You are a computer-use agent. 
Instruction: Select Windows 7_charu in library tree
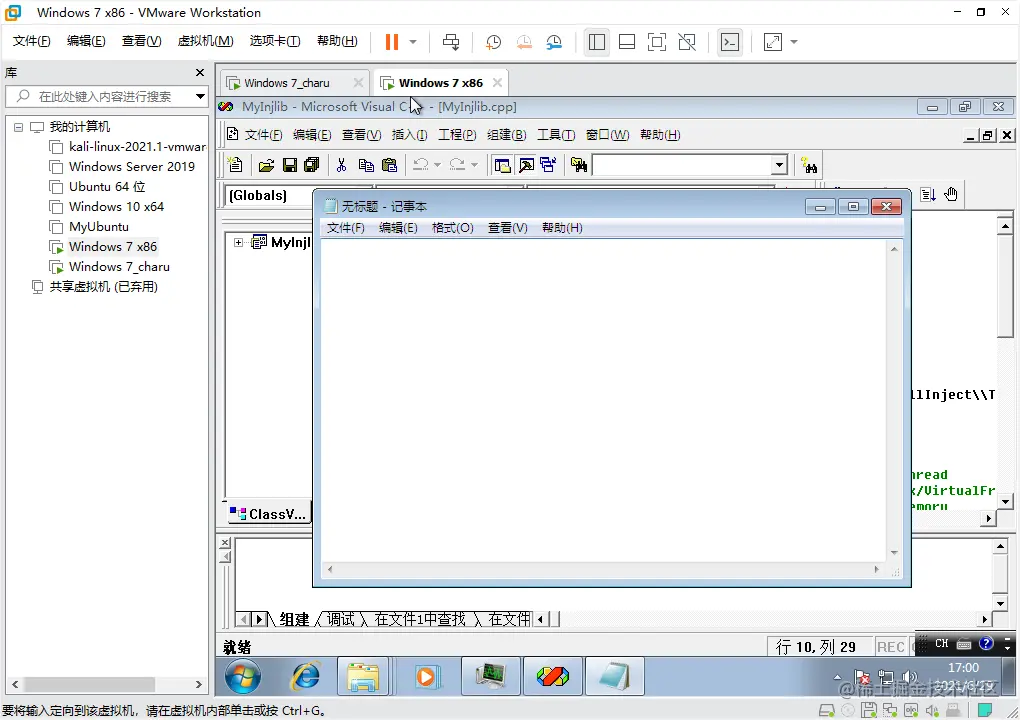point(110,267)
